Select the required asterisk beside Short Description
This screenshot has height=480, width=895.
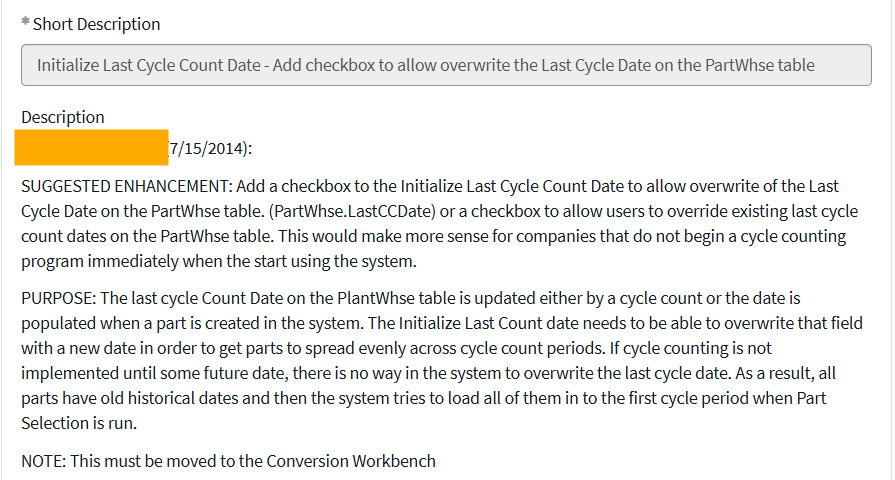pyautogui.click(x=25, y=22)
